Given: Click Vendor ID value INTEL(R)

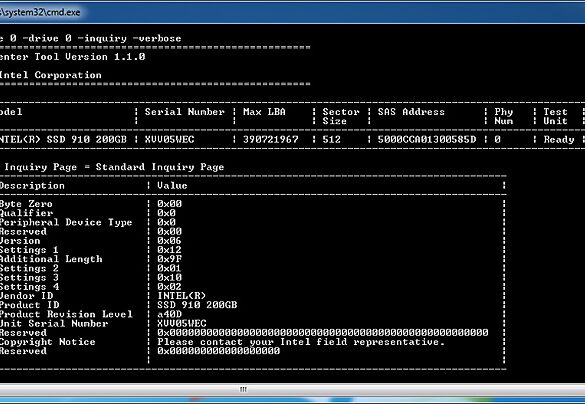Looking at the screenshot, I should coord(181,296).
